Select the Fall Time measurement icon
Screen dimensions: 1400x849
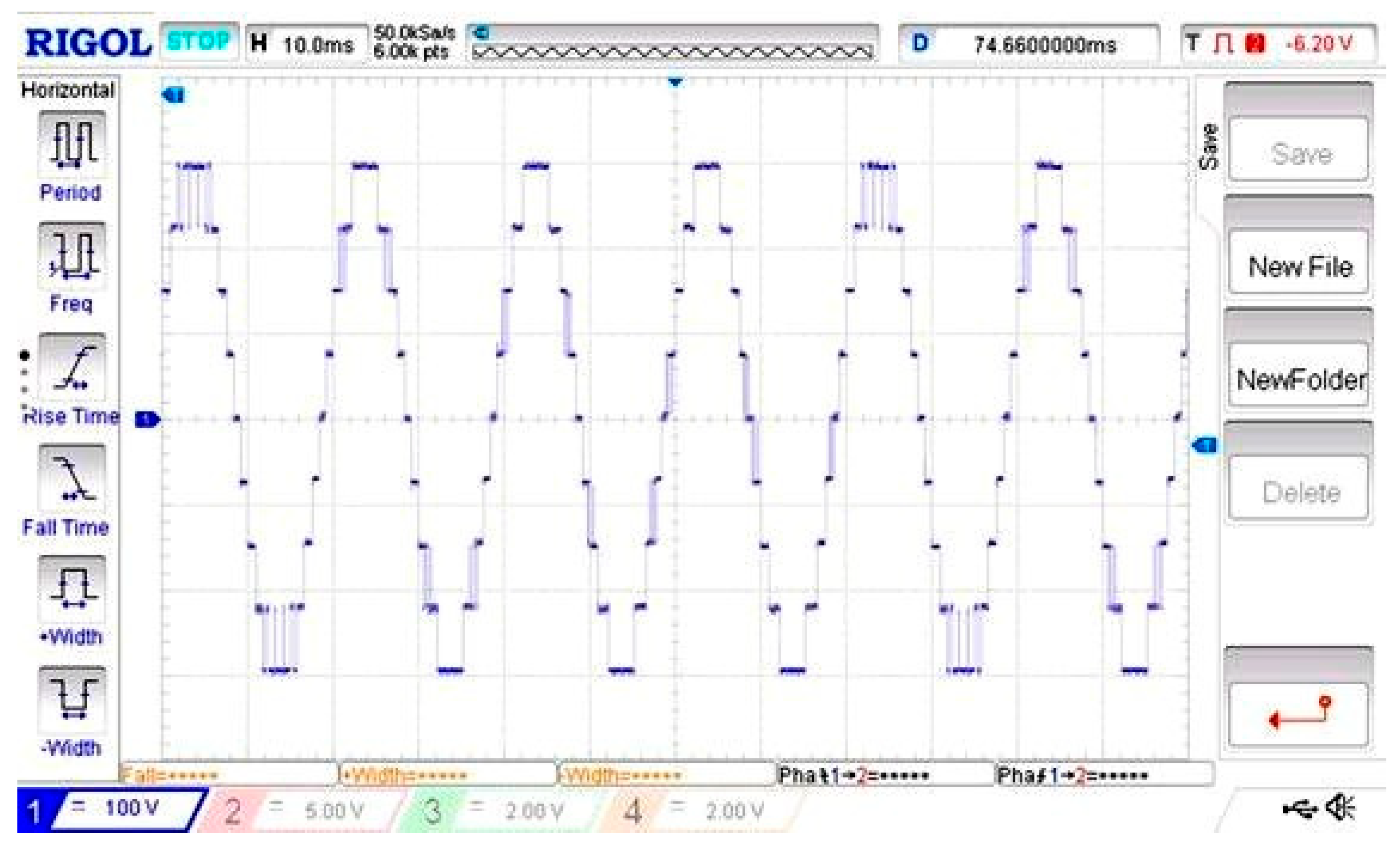72,478
